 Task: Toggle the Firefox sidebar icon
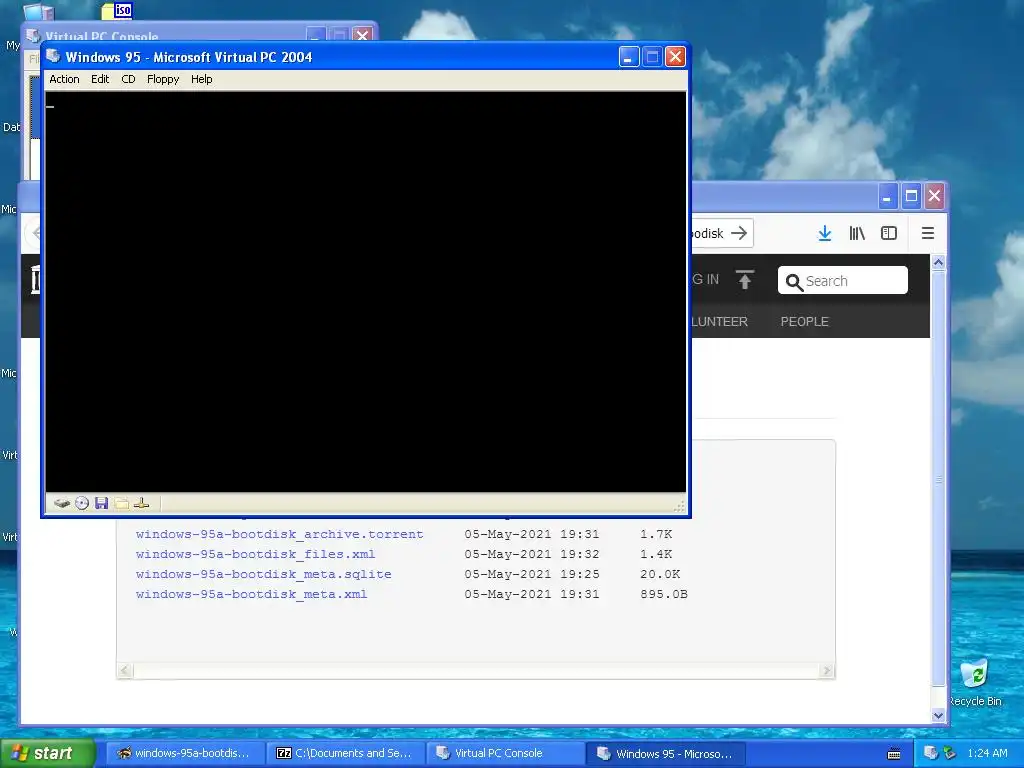(x=889, y=233)
